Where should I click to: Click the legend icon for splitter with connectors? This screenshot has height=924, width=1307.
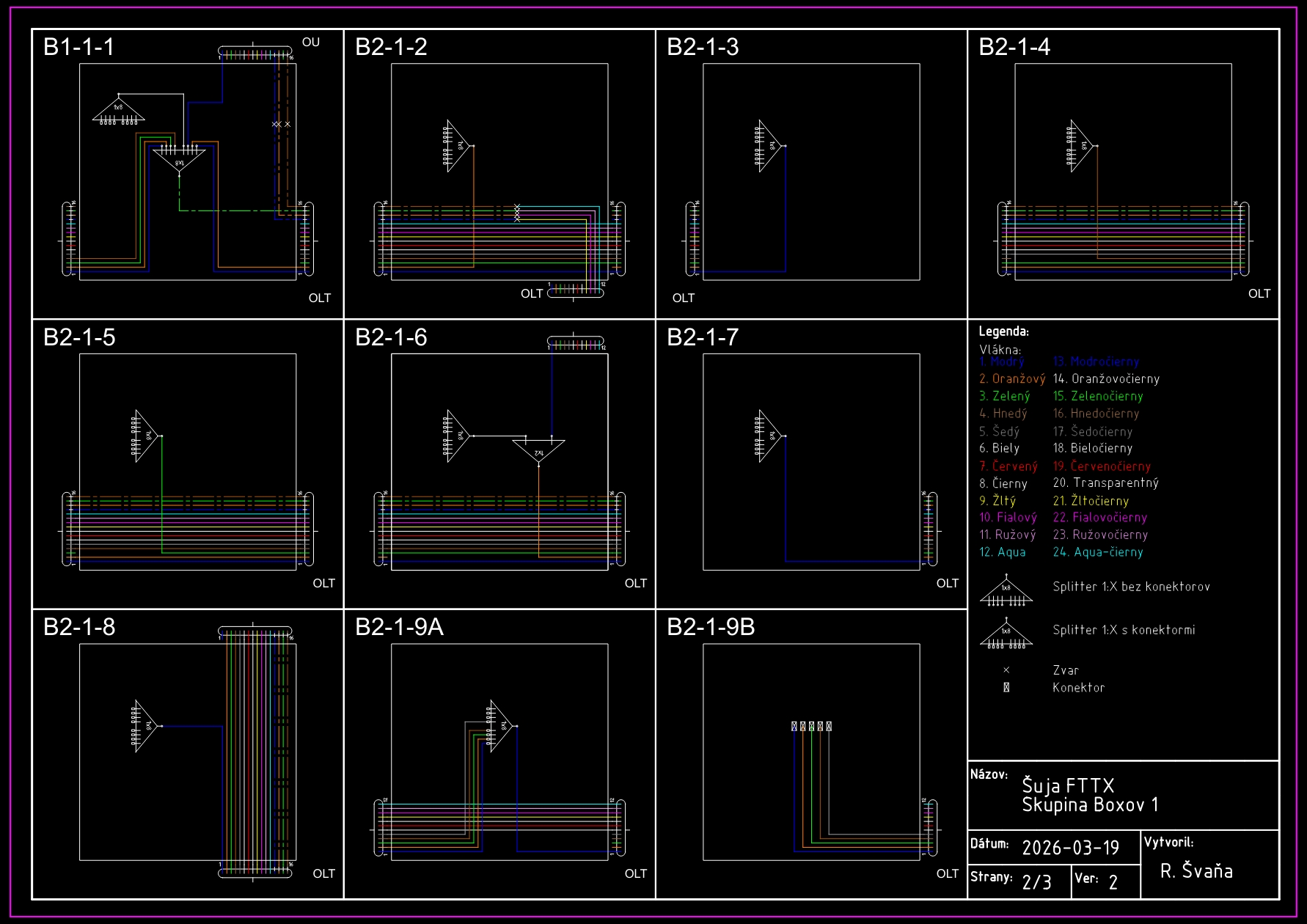(1006, 634)
